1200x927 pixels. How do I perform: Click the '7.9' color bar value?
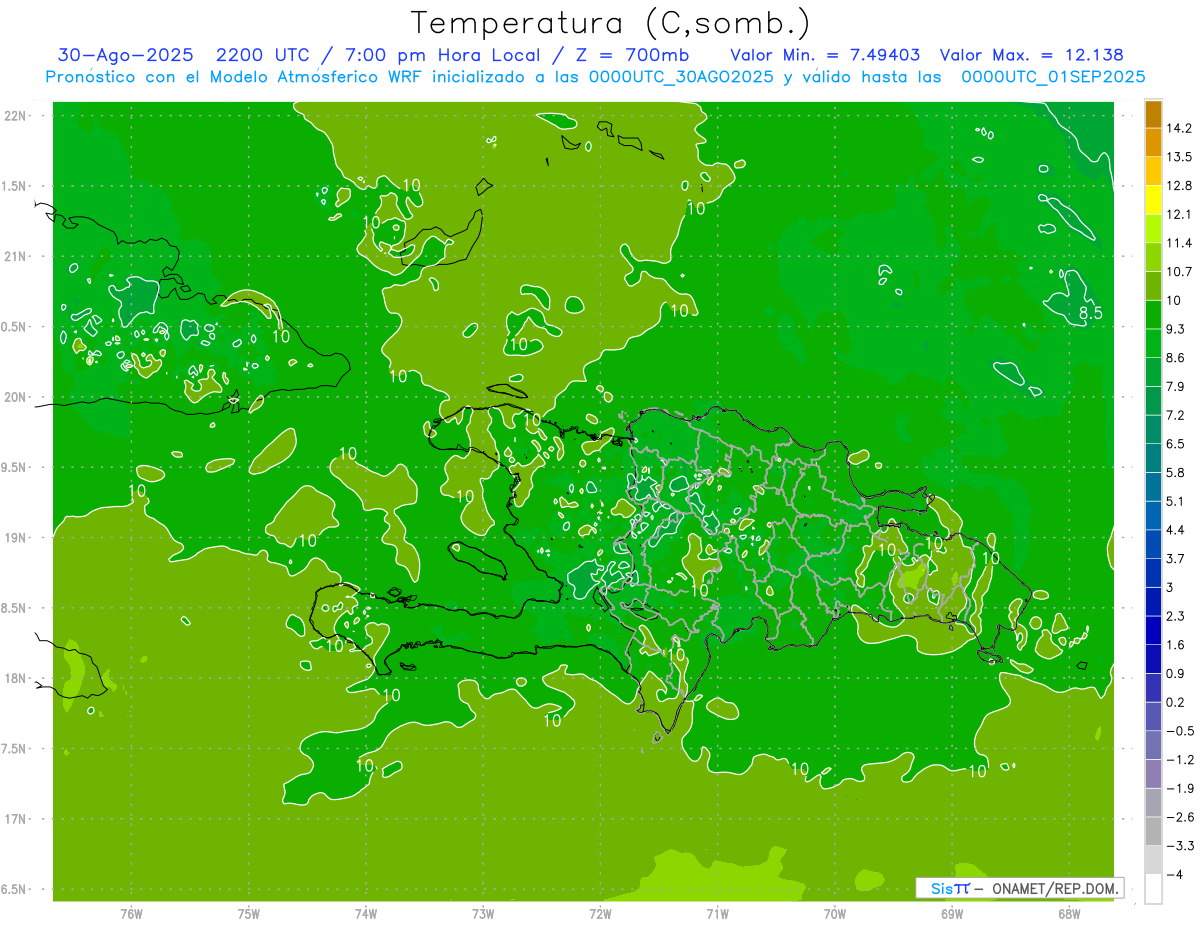[1176, 387]
